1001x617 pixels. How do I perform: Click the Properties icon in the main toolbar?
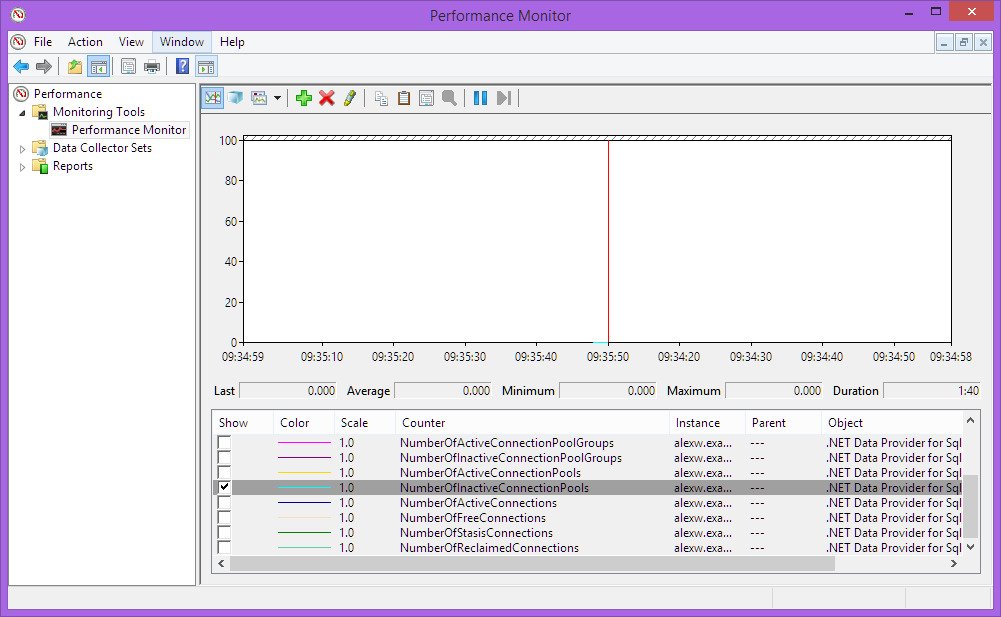click(x=128, y=66)
